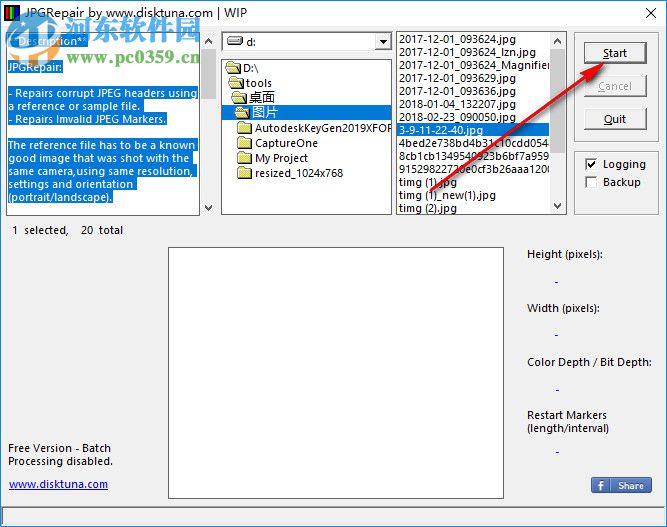The width and height of the screenshot is (667, 527).
Task: Click the Quit button
Action: click(x=615, y=119)
